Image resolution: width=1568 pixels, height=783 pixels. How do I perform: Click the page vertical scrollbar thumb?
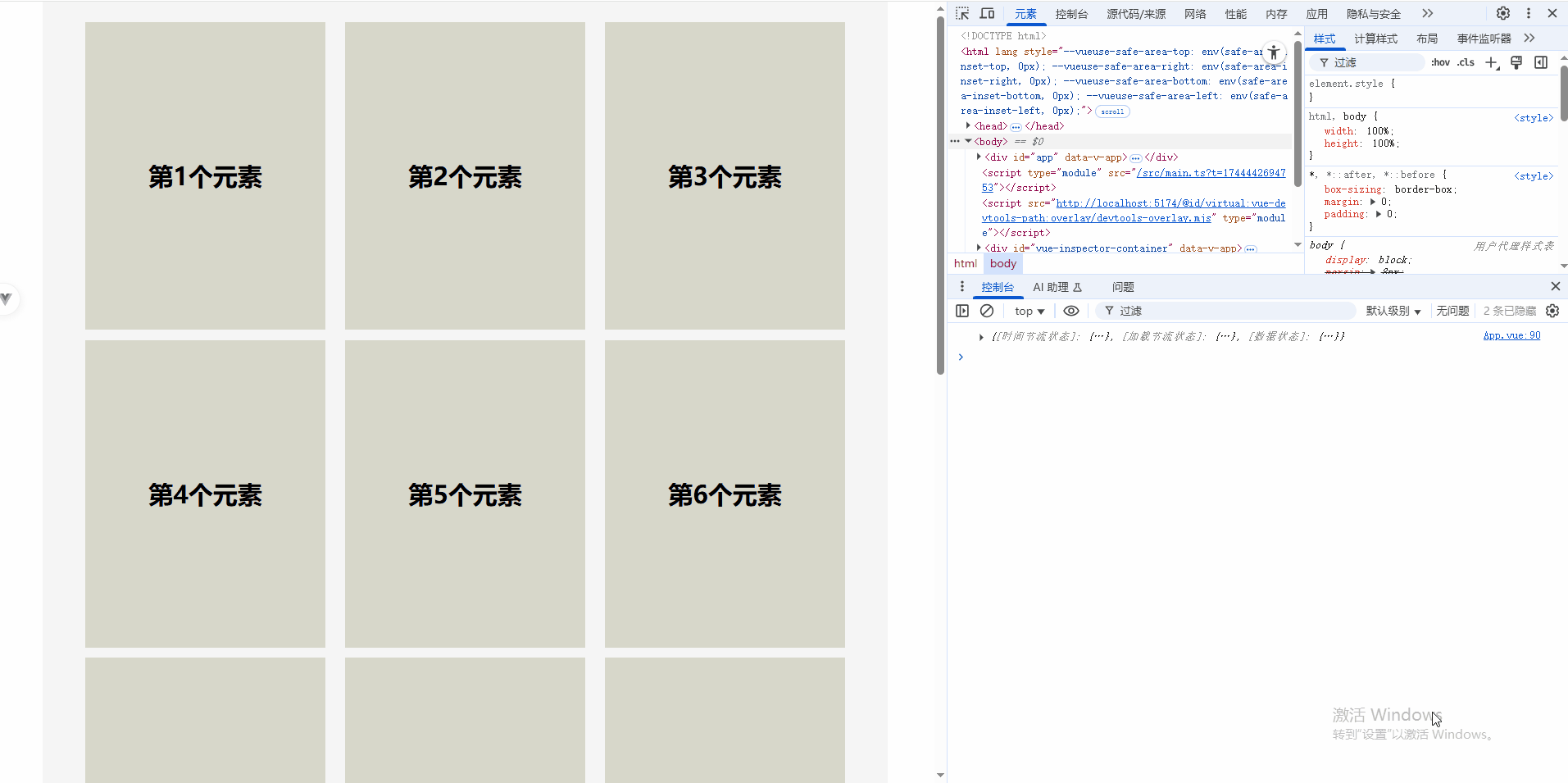(940, 195)
